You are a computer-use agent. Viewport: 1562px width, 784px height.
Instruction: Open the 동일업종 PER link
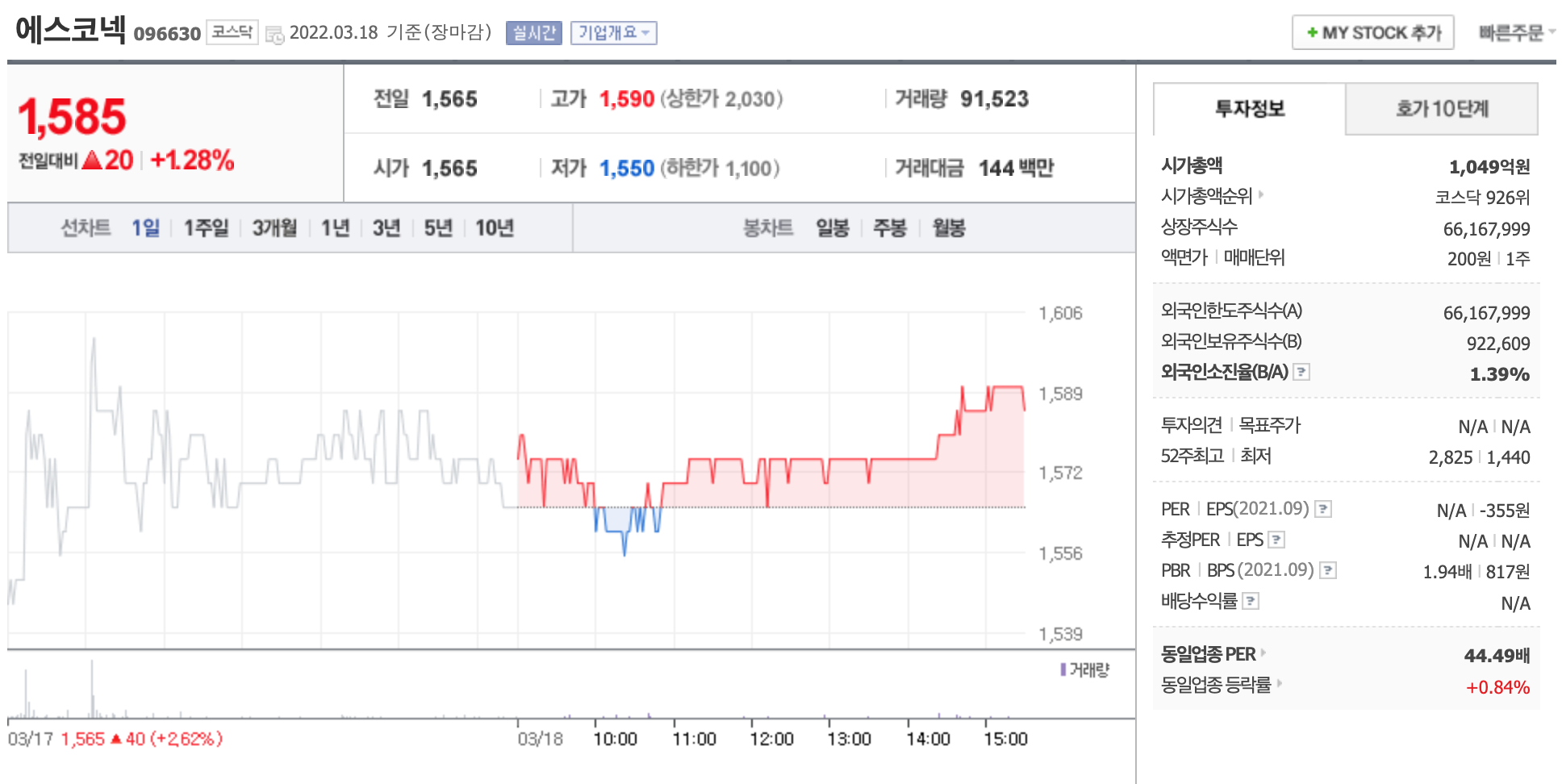point(1209,654)
